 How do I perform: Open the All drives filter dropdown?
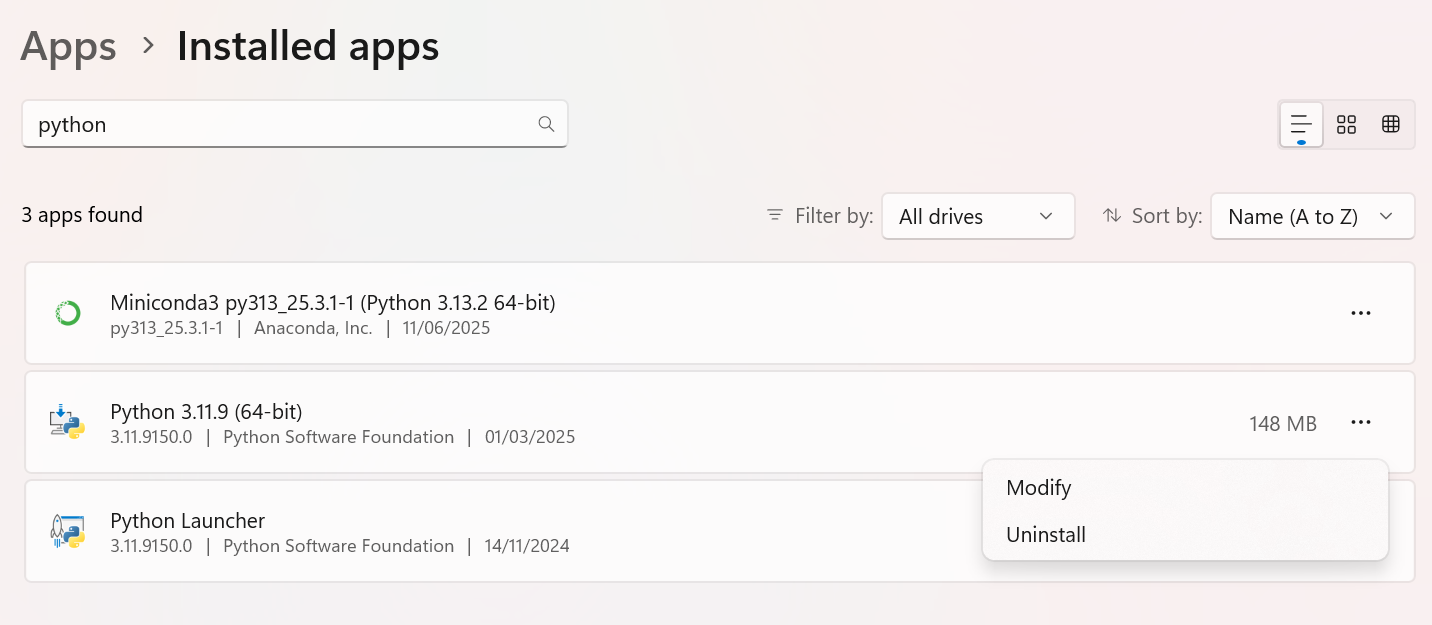pos(978,216)
